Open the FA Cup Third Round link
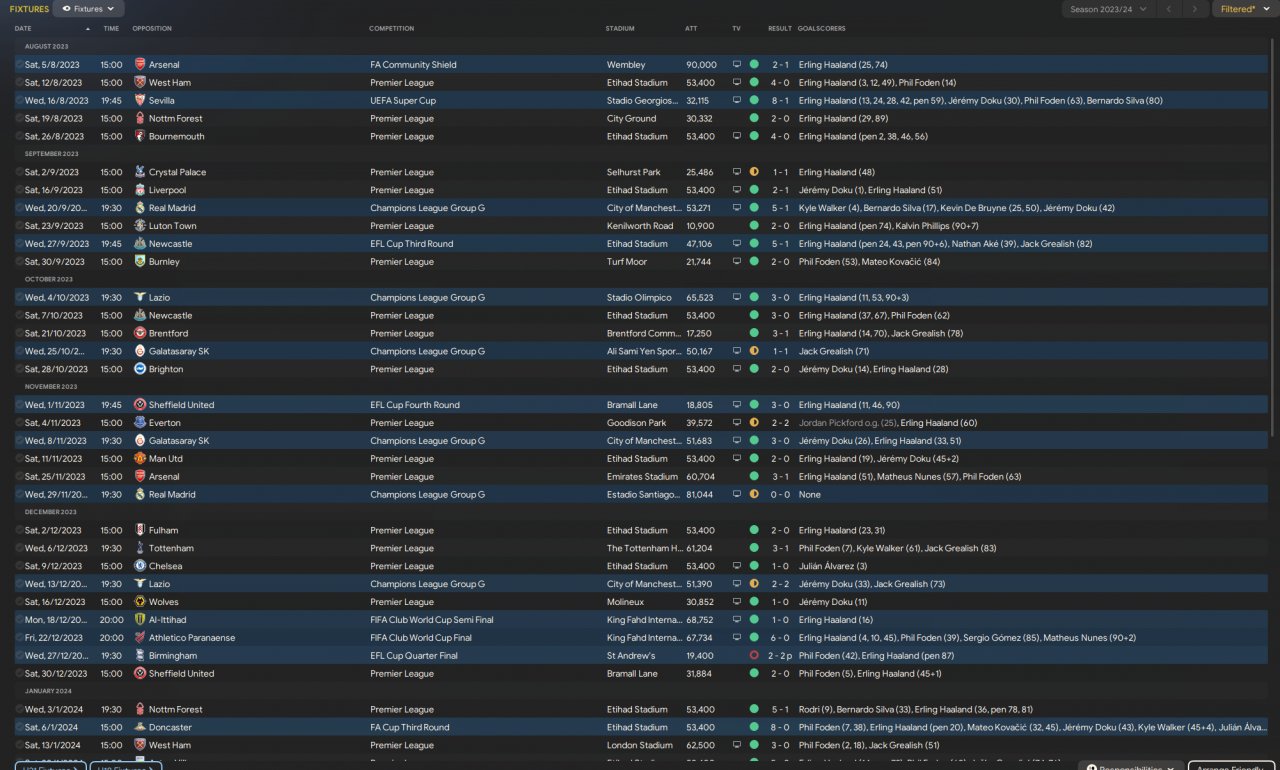1280x770 pixels. [x=412, y=728]
